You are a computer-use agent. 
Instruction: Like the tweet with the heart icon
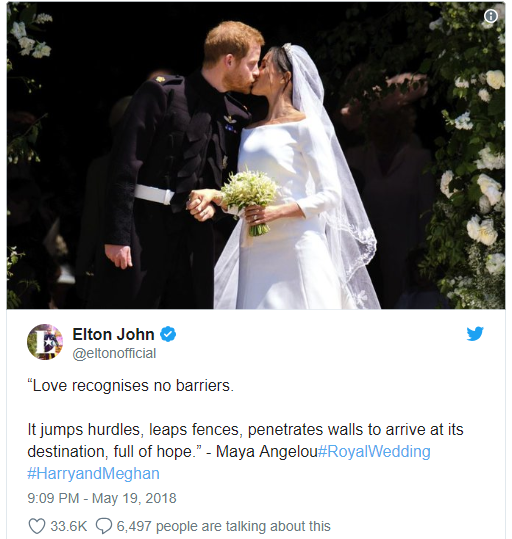pos(36,526)
